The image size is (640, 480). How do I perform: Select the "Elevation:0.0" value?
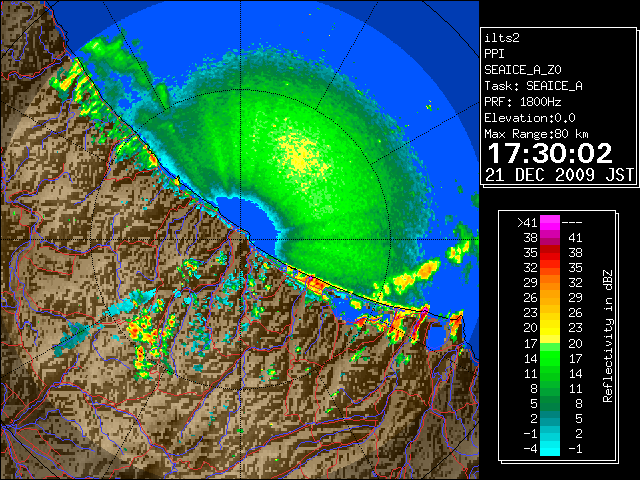coord(530,118)
